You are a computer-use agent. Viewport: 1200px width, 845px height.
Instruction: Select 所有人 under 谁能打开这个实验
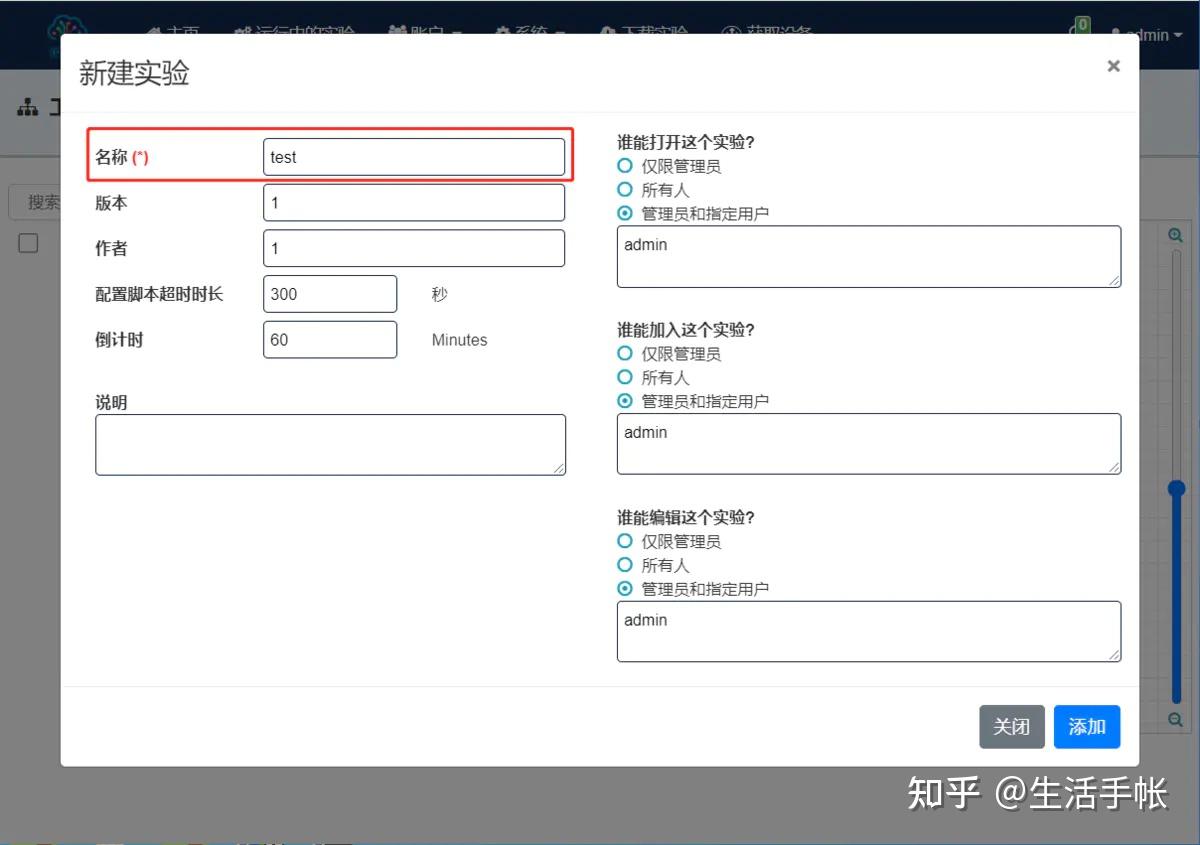625,189
